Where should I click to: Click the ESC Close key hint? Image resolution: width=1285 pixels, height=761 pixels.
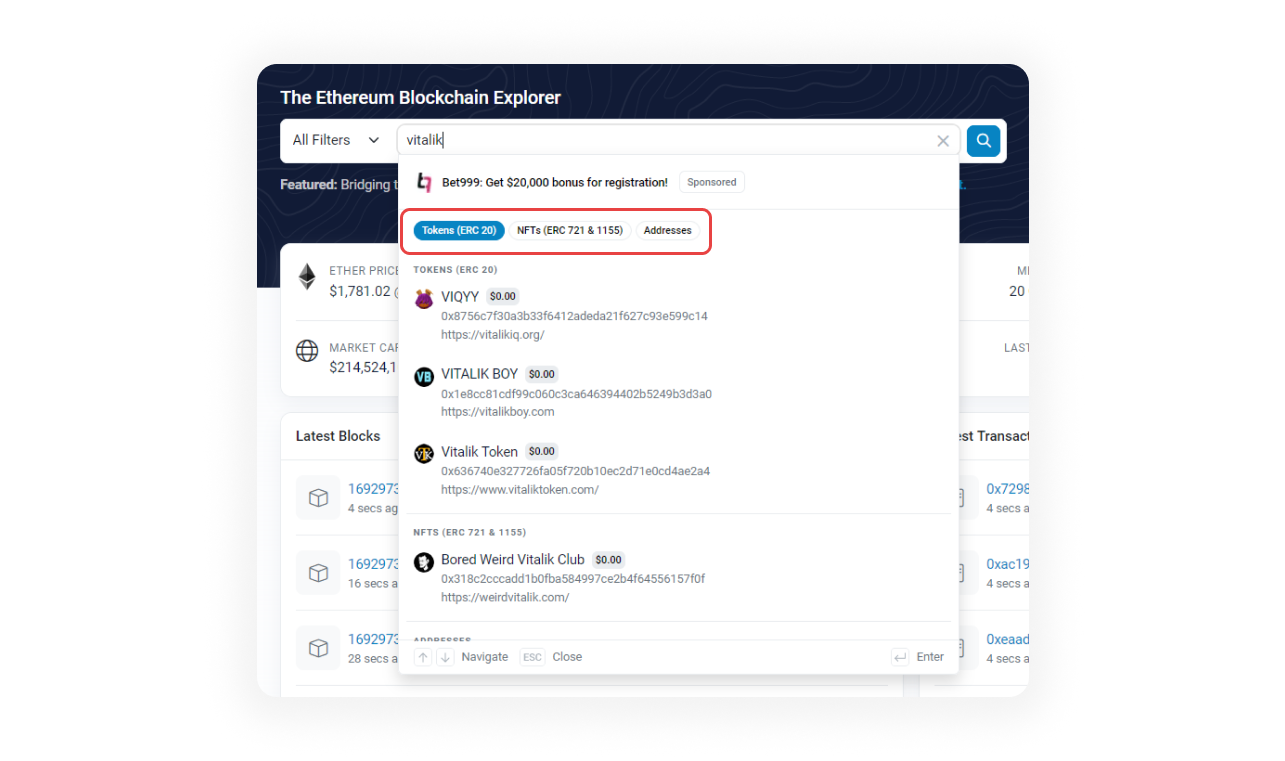551,657
